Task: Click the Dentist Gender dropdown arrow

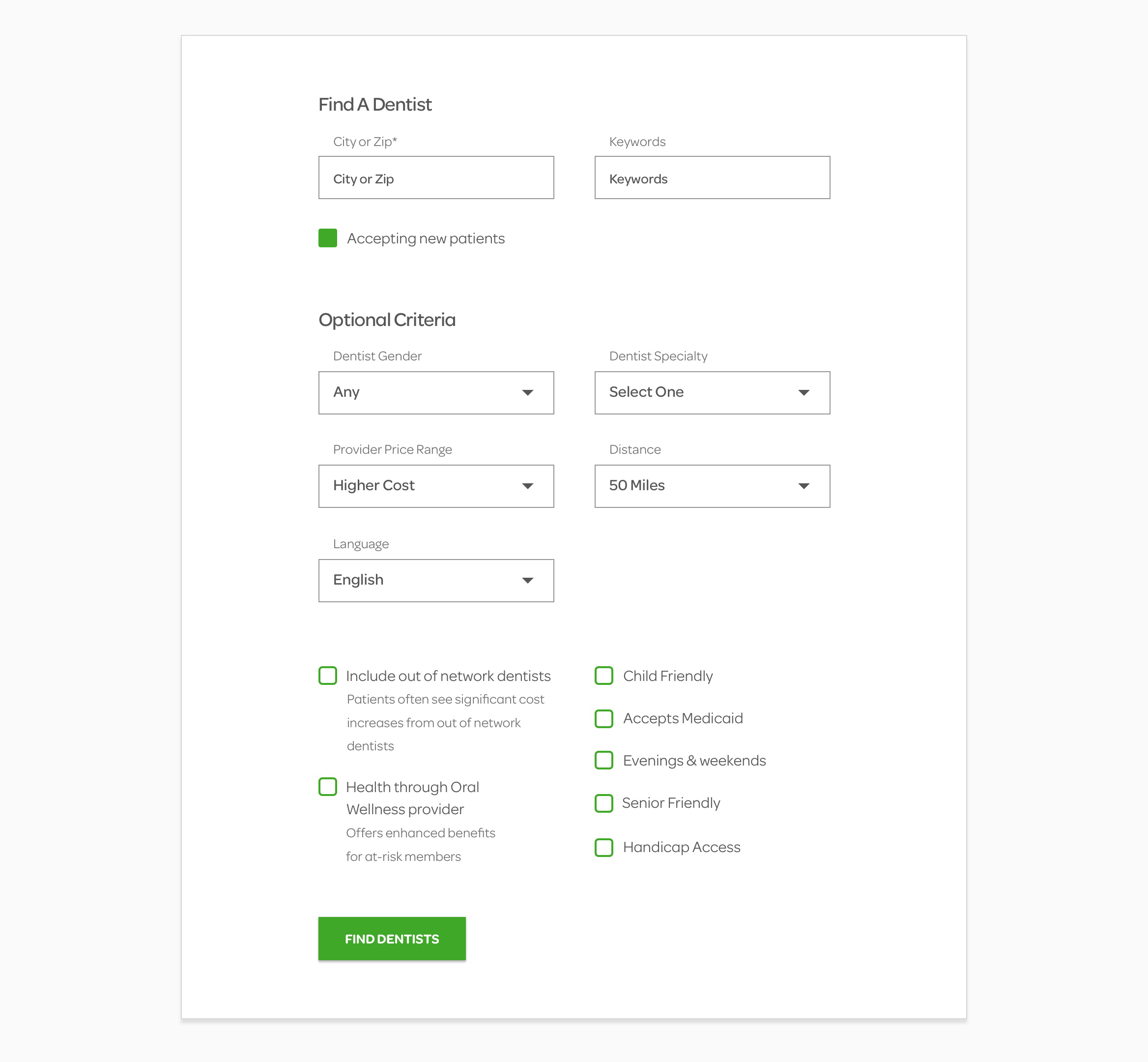Action: point(527,392)
